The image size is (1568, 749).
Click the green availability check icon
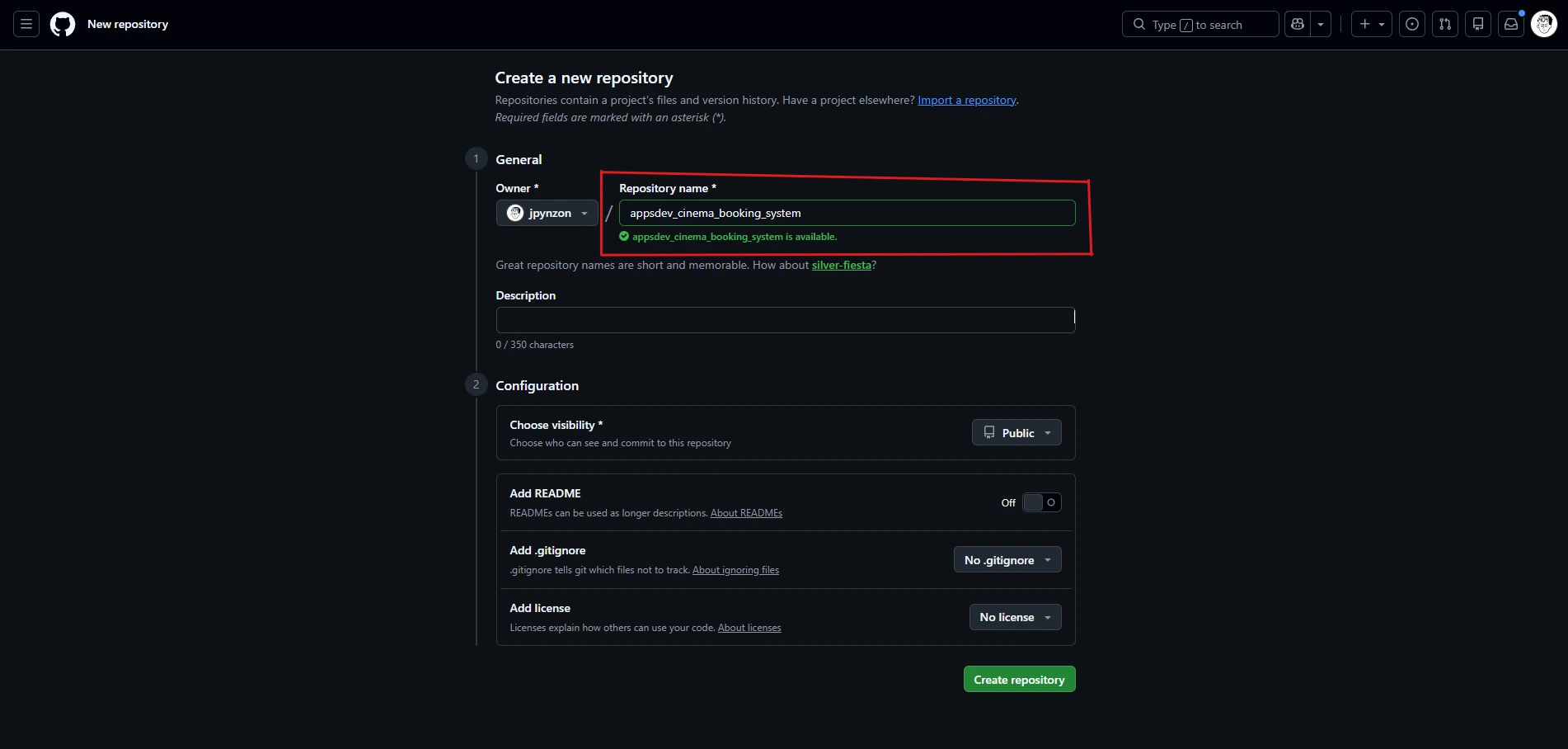(624, 237)
